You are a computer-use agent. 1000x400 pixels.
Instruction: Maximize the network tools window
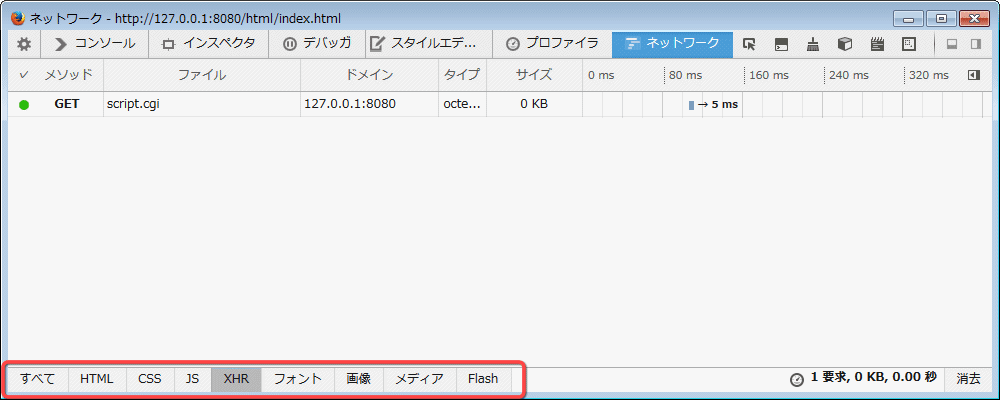pos(941,19)
